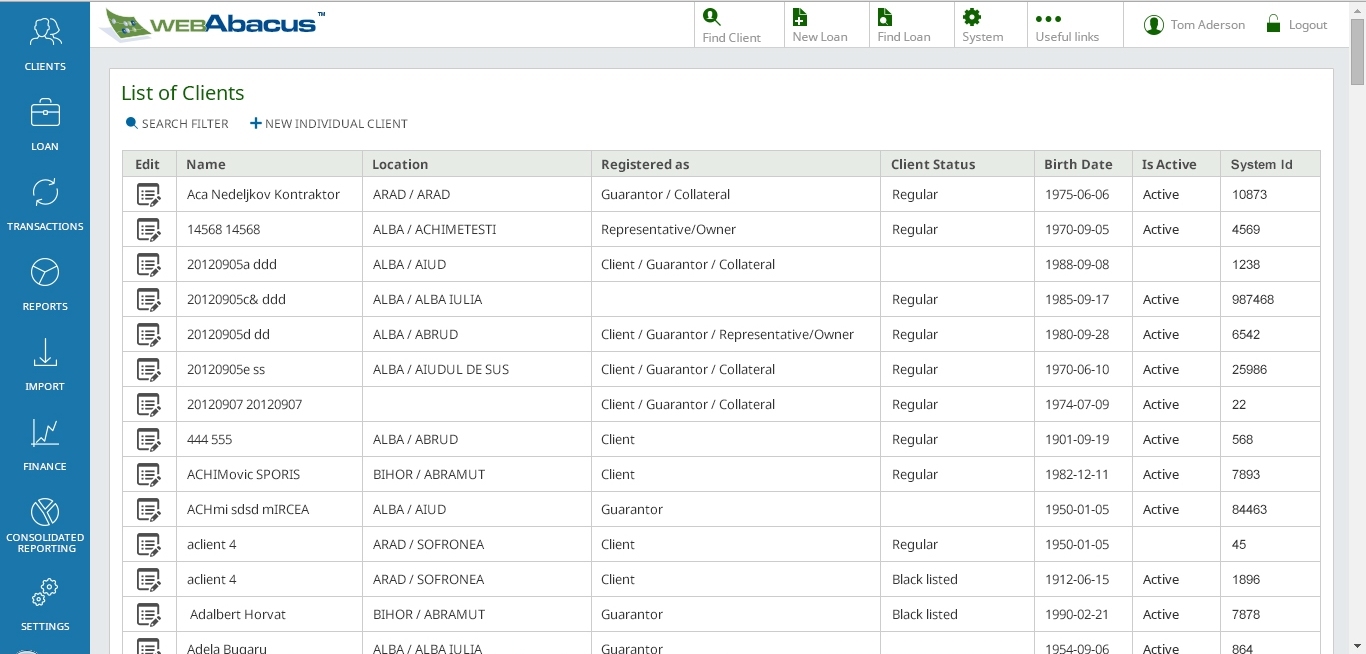Open the System menu in the top bar

click(982, 25)
